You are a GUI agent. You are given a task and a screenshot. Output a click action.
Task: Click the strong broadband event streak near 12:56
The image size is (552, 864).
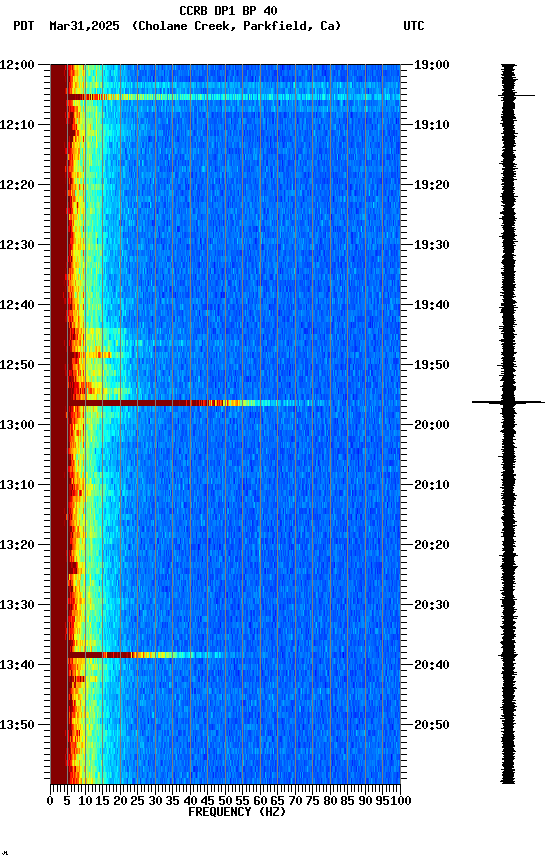point(198,403)
